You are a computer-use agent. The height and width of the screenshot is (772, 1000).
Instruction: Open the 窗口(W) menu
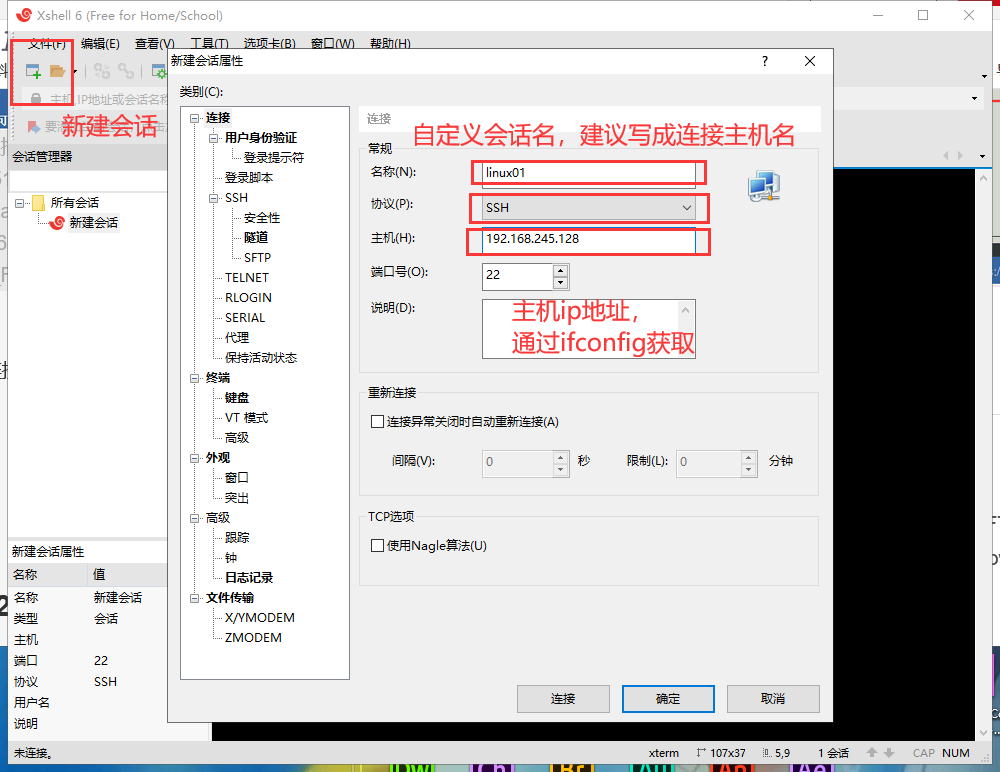click(332, 43)
